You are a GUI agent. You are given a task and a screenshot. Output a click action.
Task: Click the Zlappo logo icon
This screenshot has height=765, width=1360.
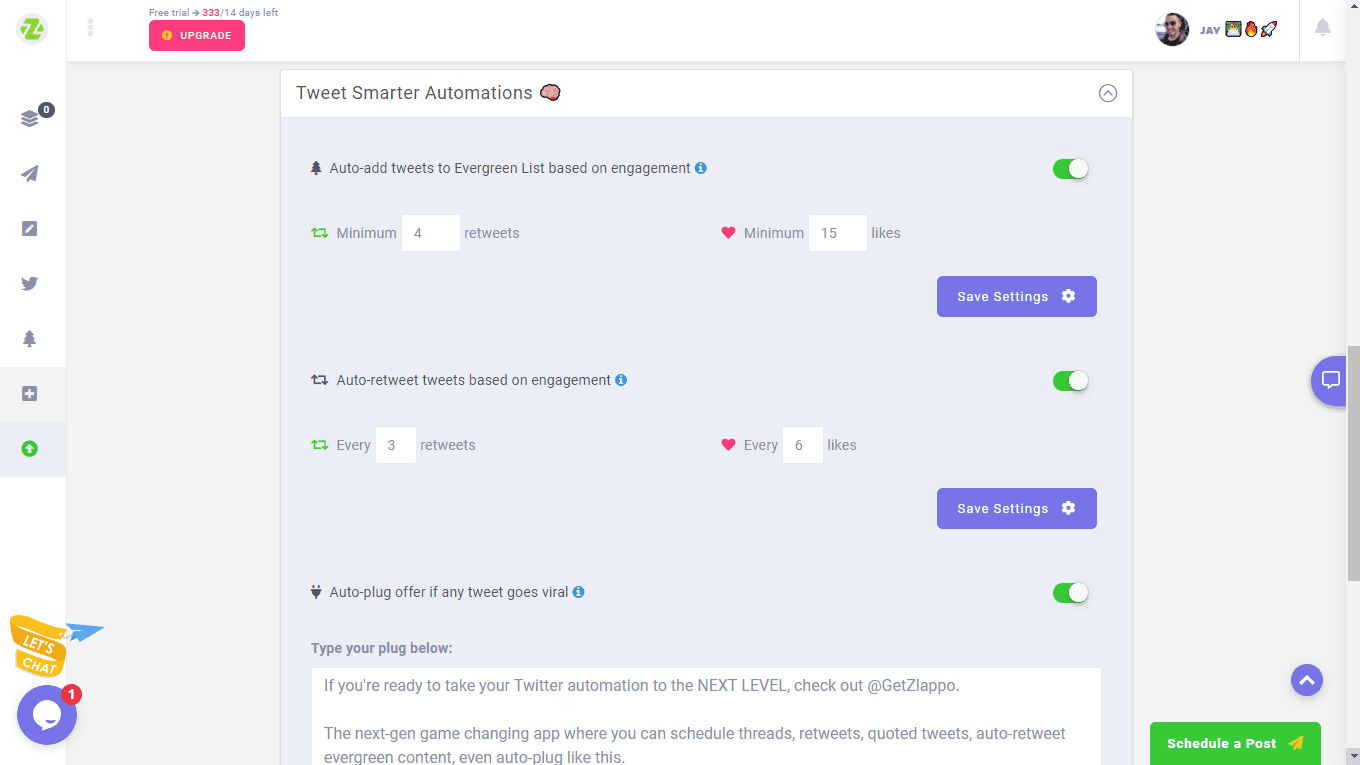click(32, 29)
